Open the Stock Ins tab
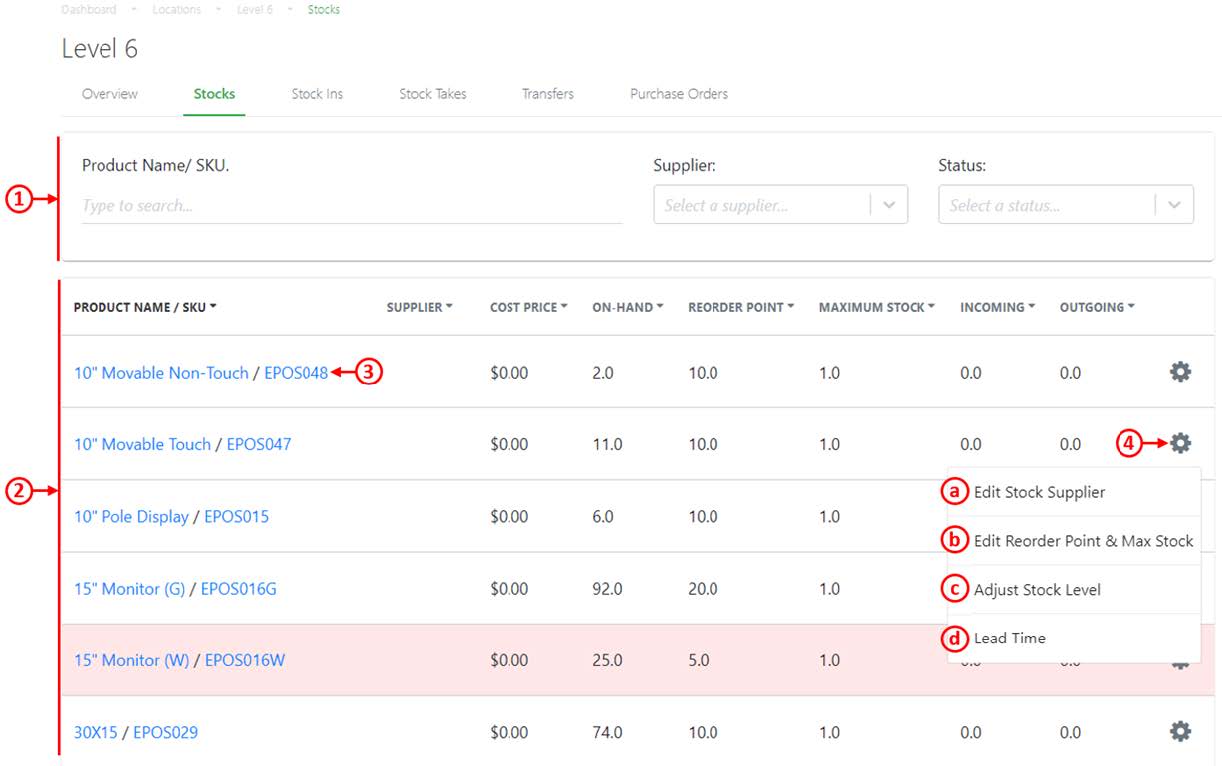Viewport: 1222px width, 766px height. pos(317,94)
